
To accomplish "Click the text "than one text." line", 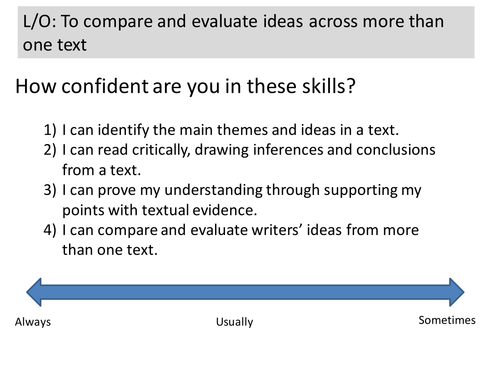I will point(110,250).
